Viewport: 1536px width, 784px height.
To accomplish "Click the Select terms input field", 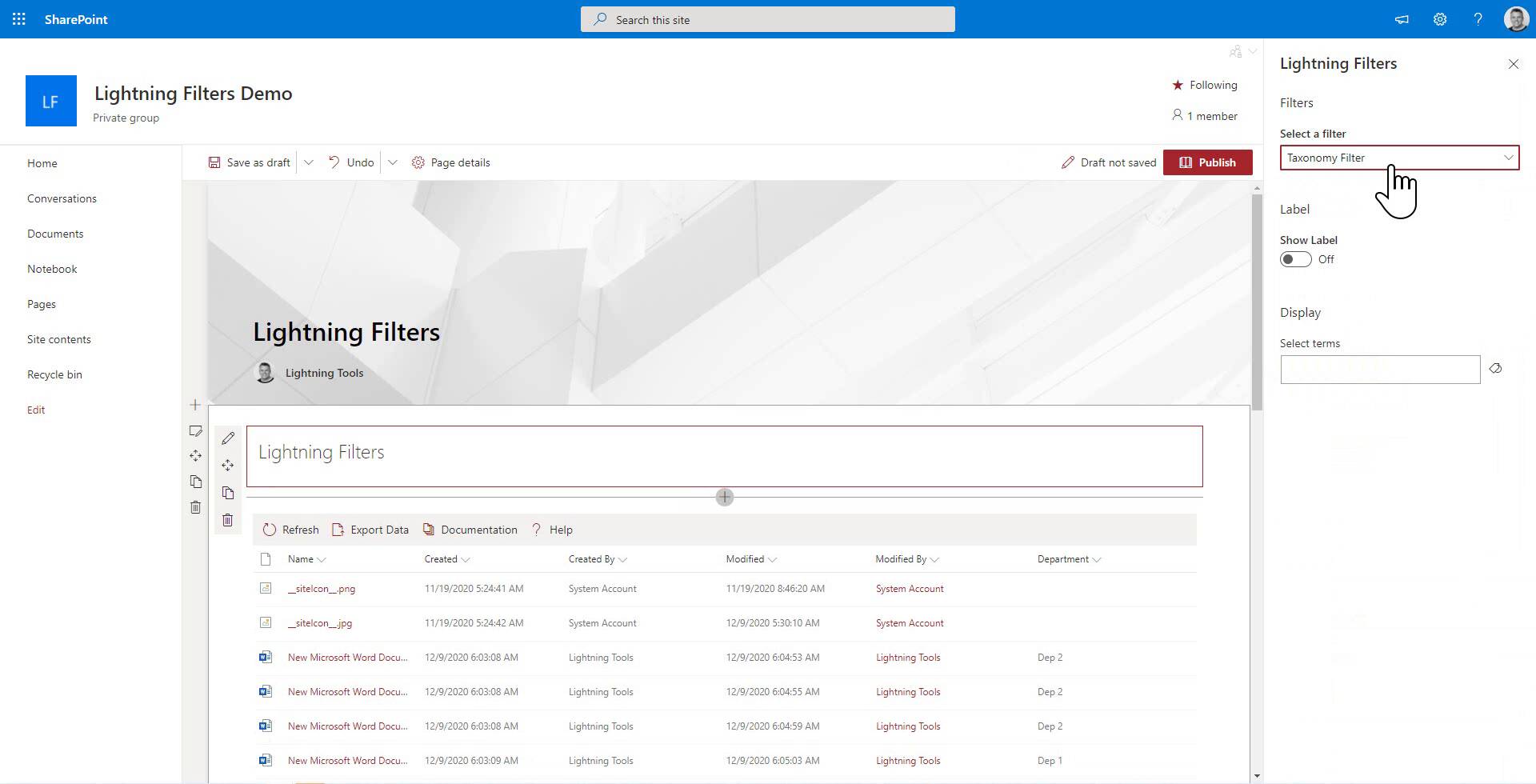I will click(x=1380, y=370).
